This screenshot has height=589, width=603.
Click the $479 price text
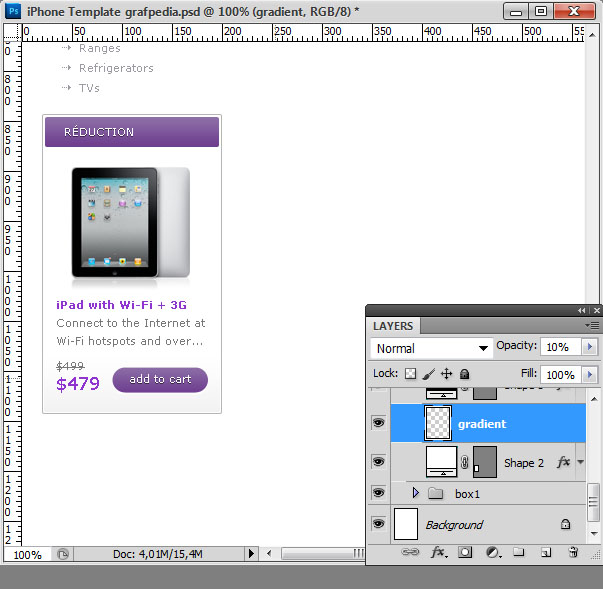[78, 384]
